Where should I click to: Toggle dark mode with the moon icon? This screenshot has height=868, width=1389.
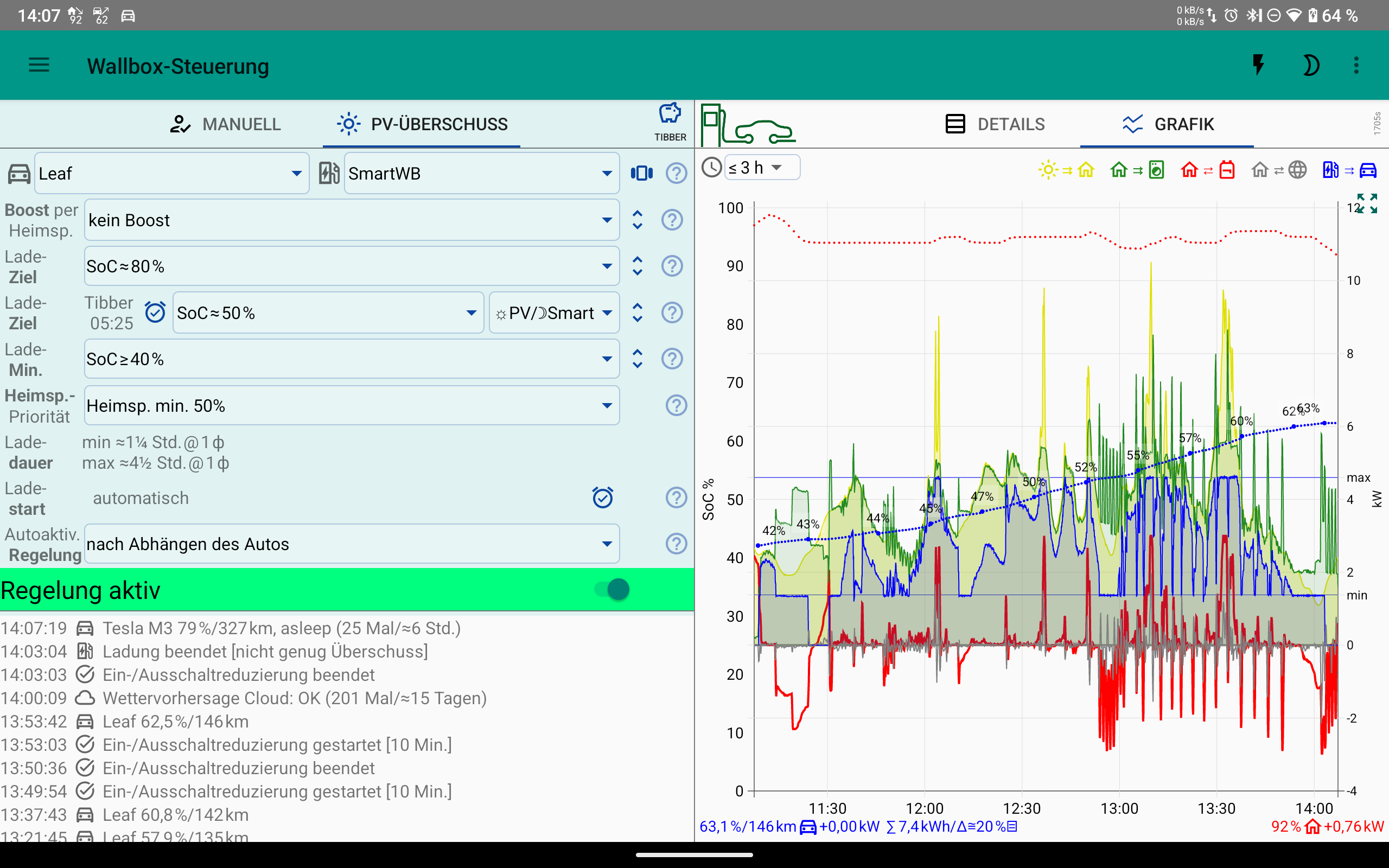pos(1311,65)
